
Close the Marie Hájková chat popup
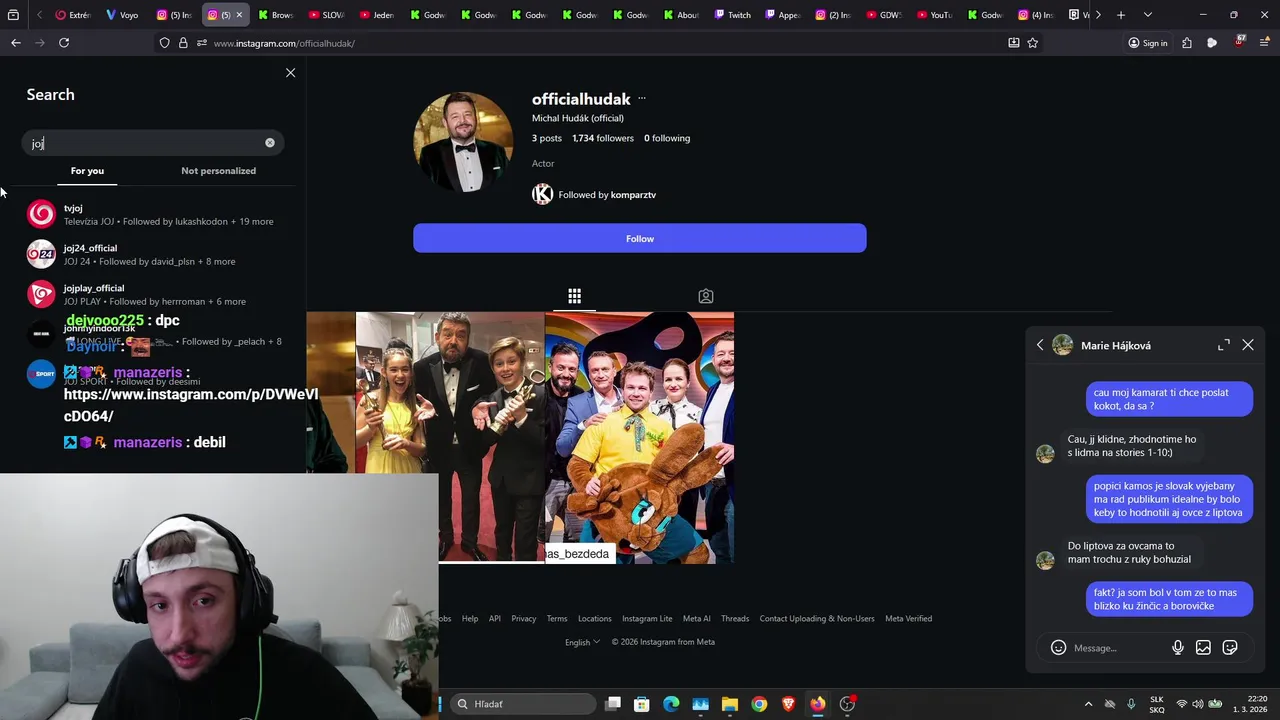point(1248,345)
